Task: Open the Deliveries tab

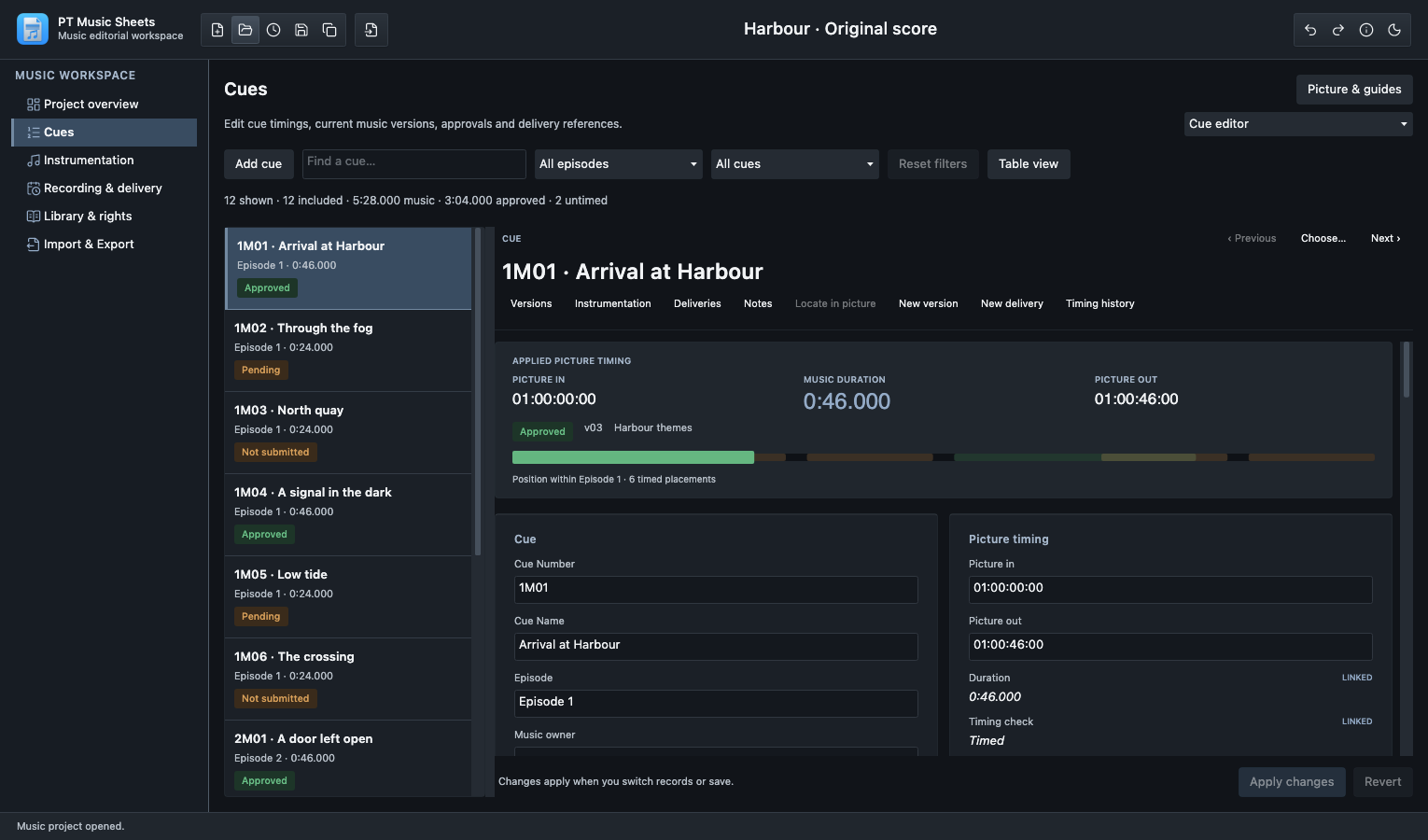Action: tap(697, 304)
